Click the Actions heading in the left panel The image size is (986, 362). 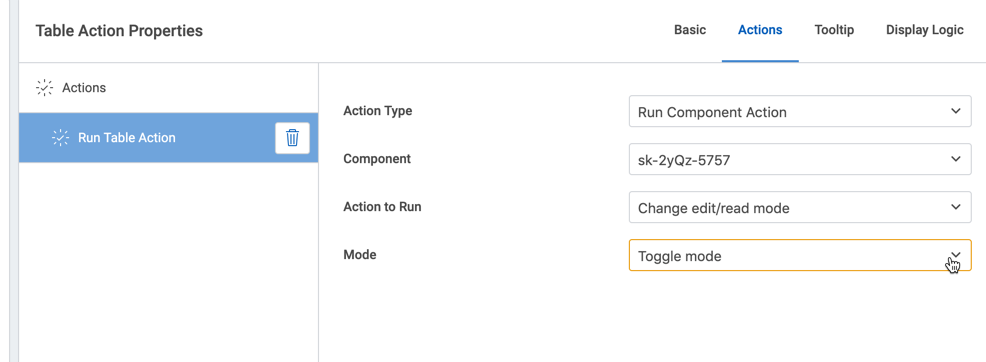point(84,88)
